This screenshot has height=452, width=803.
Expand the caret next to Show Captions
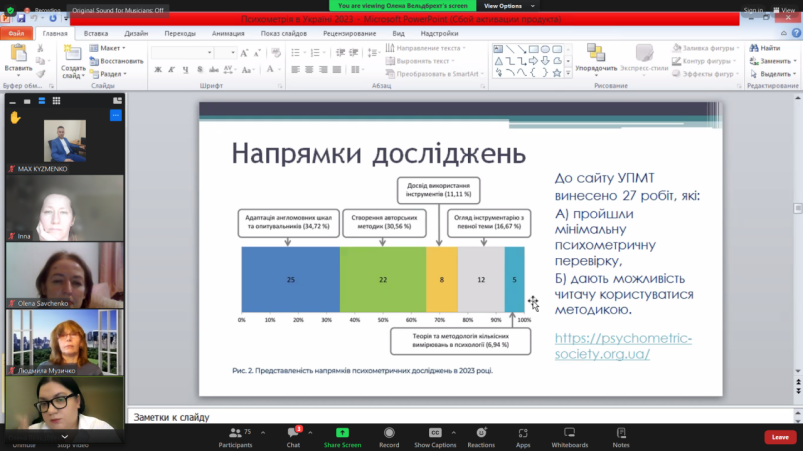(453, 433)
